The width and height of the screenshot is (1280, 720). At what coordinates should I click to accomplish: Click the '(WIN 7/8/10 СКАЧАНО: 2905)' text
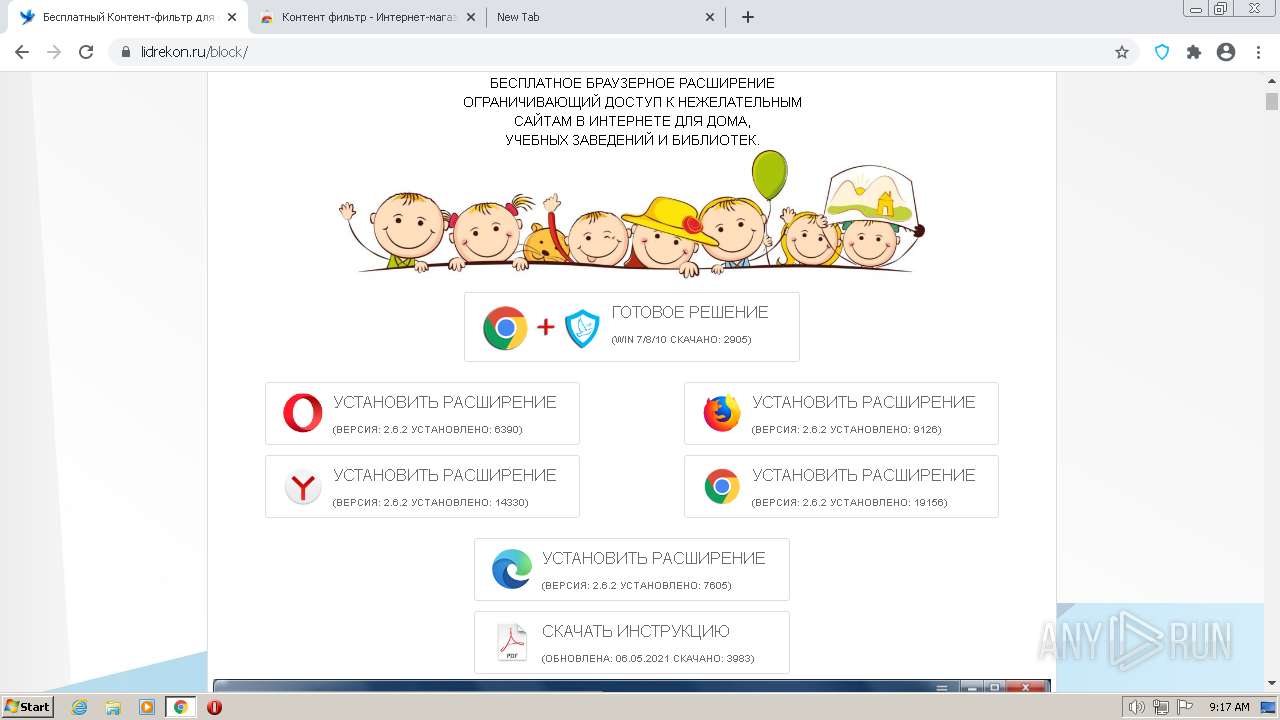681,340
